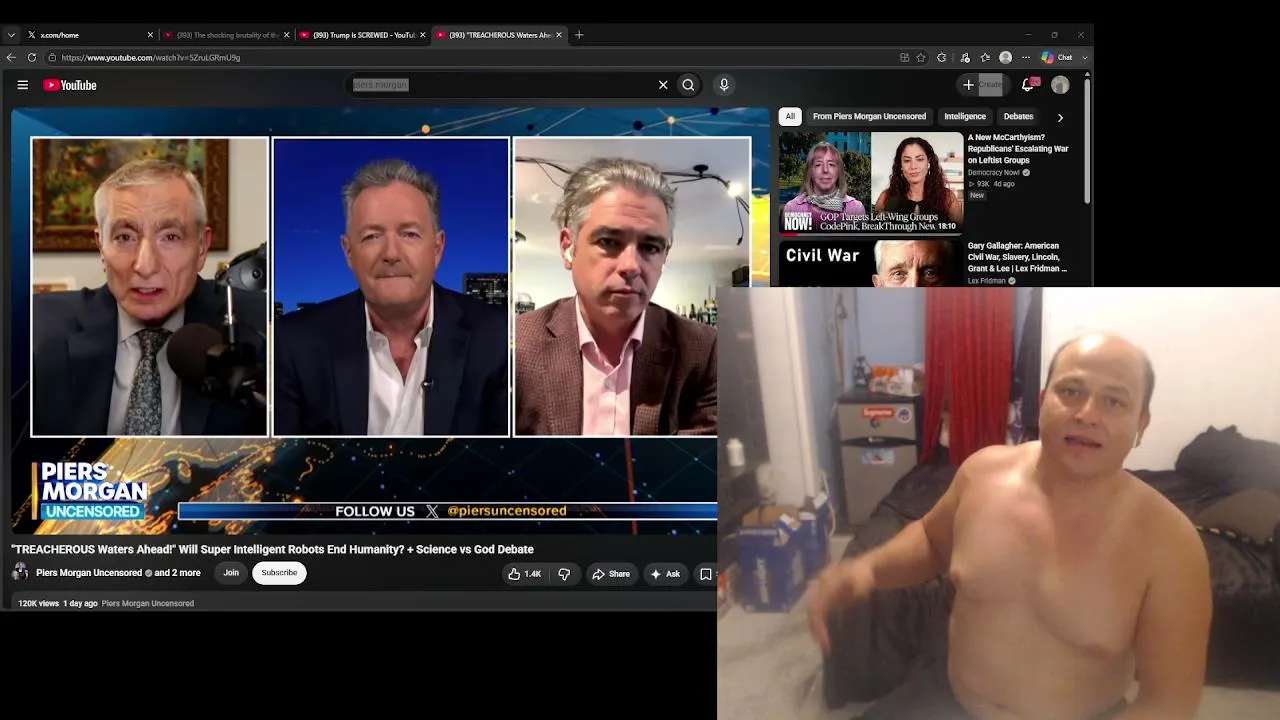Screen dimensions: 1280x720
Task: Bookmark this page with the star
Action: 921,57
